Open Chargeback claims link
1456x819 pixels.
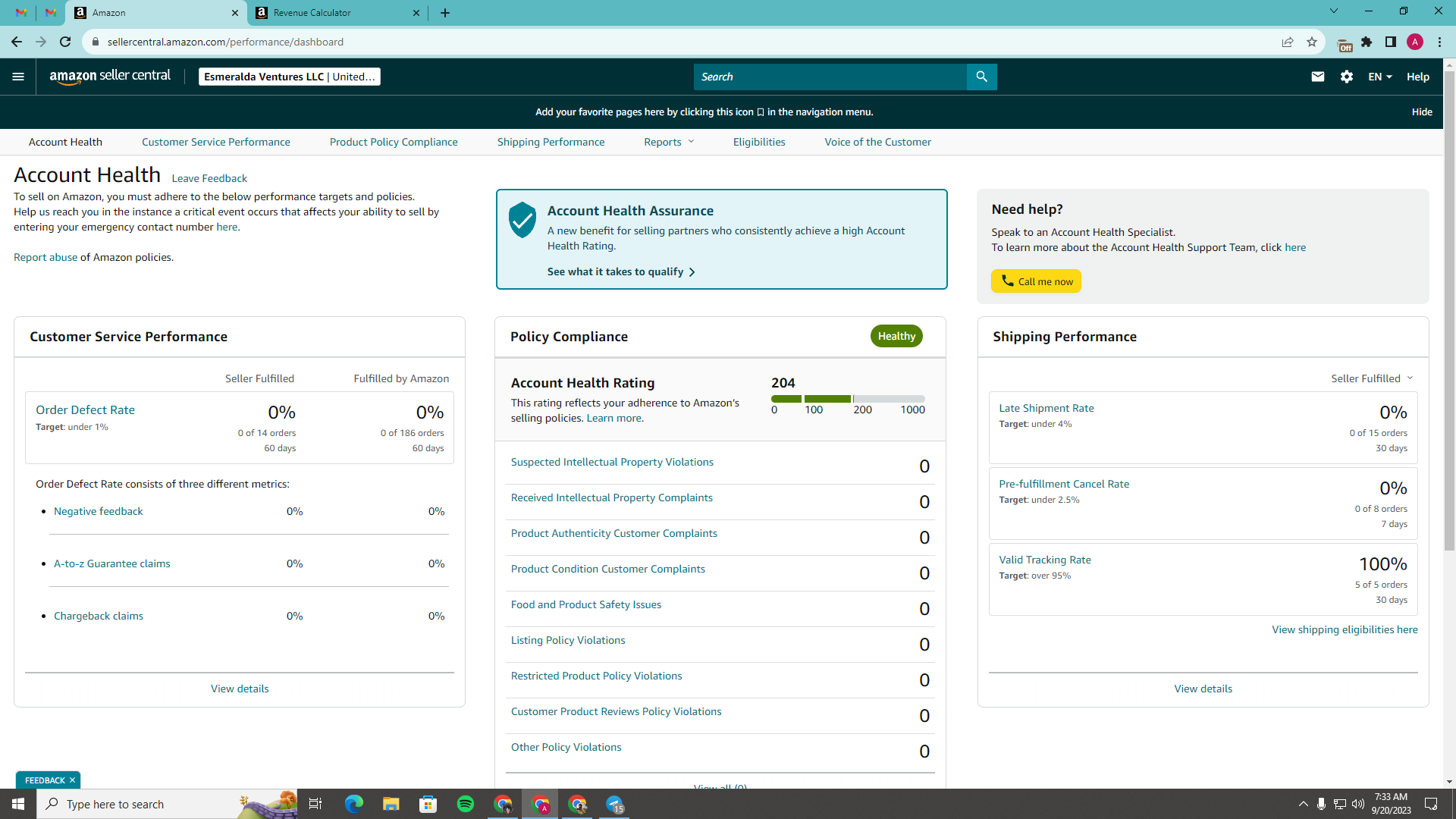coord(99,616)
